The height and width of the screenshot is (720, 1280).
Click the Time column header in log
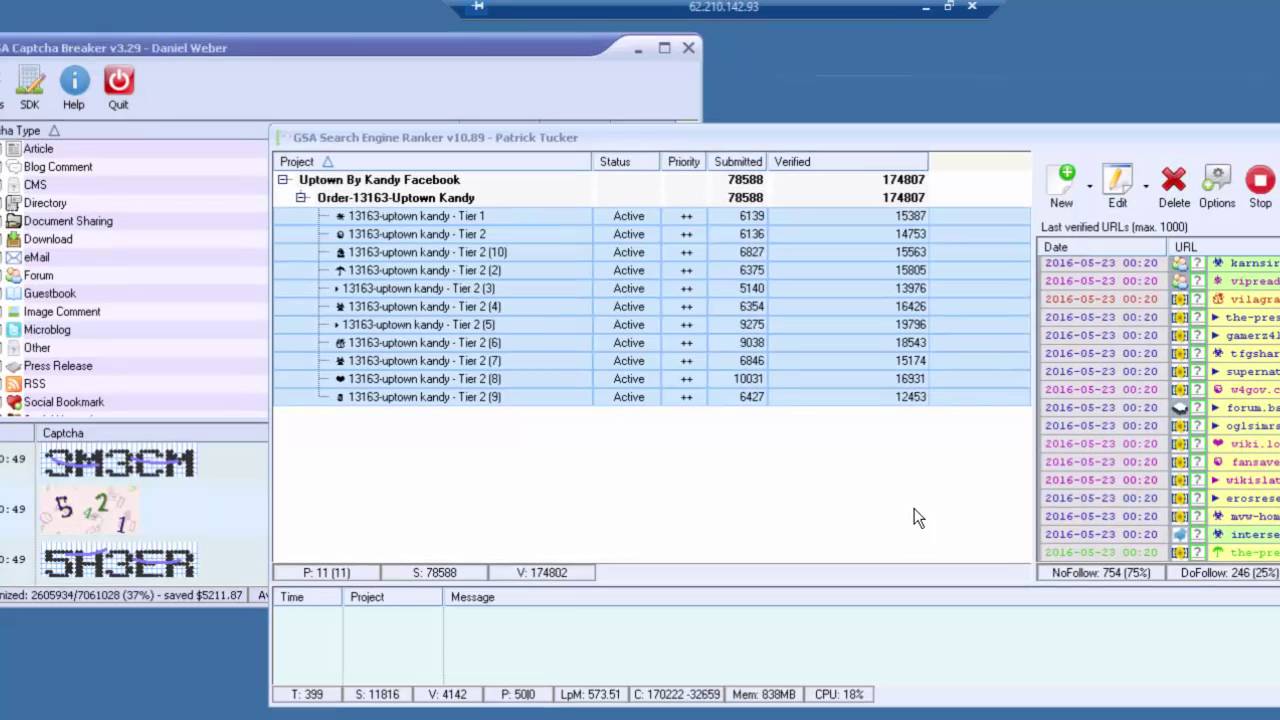point(308,597)
